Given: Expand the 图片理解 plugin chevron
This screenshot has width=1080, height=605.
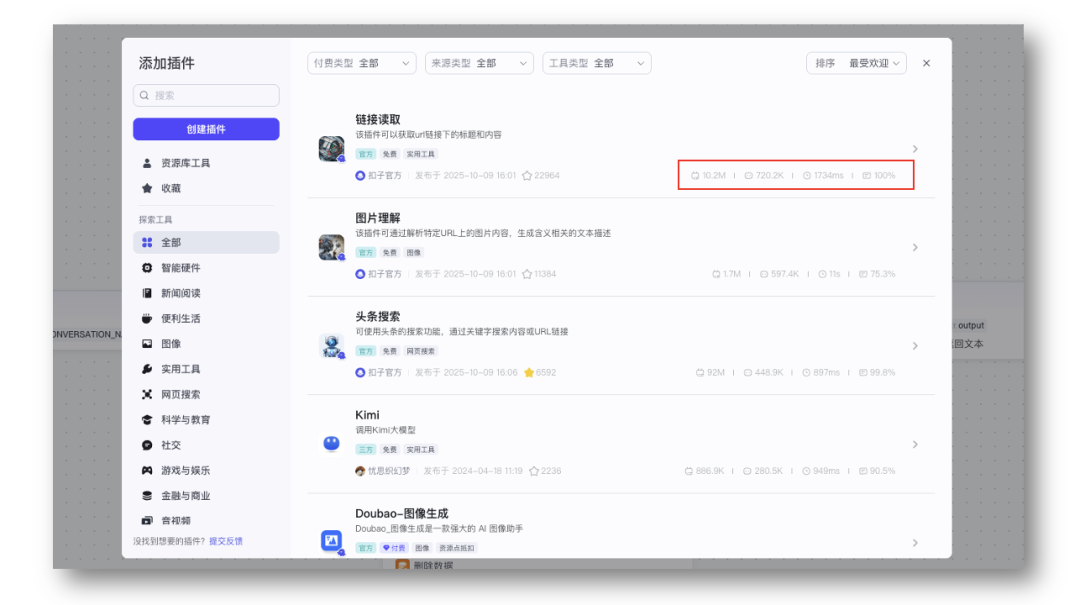Looking at the screenshot, I should [915, 247].
